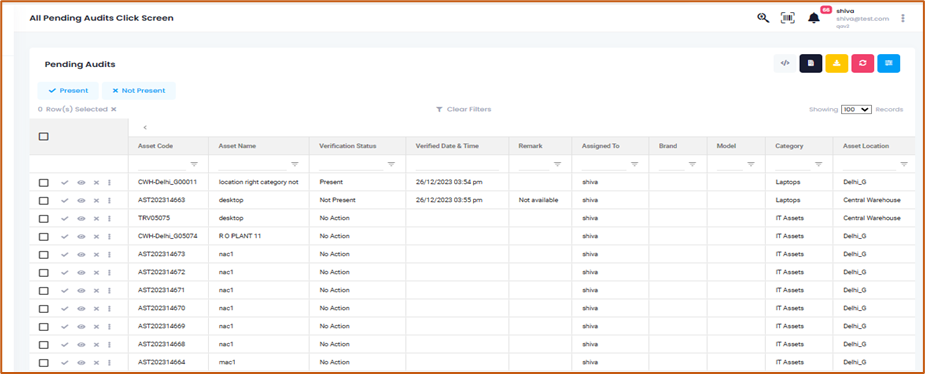Click eye icon for AST202314672 row
Viewport: 925px width, 374px height.
(81, 273)
